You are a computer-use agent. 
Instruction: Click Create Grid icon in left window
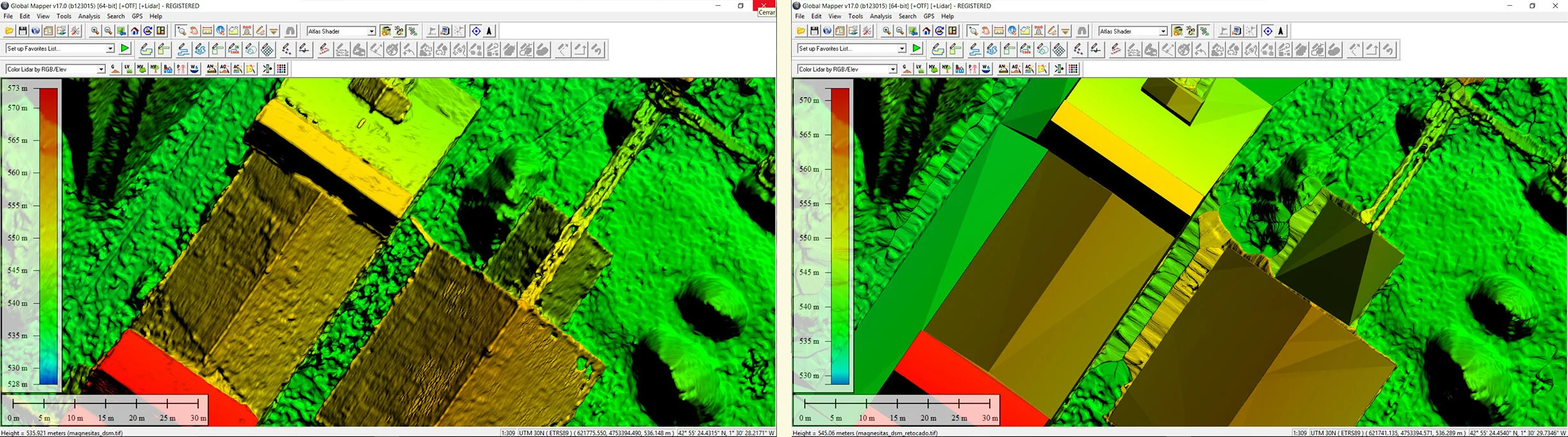(267, 49)
